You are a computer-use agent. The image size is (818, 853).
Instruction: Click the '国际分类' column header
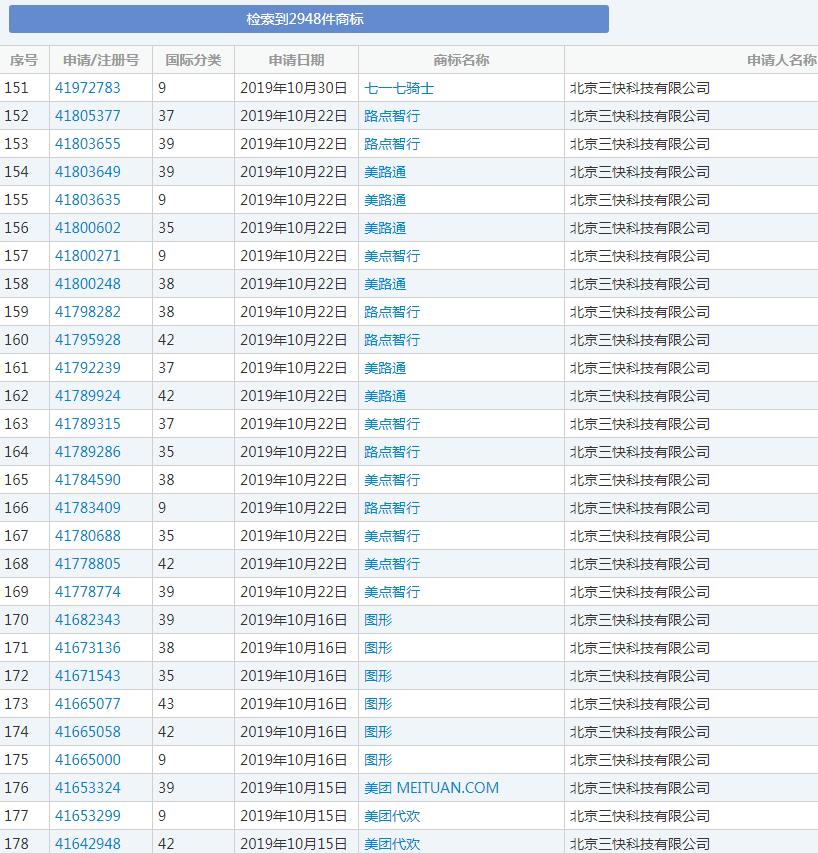tap(193, 60)
